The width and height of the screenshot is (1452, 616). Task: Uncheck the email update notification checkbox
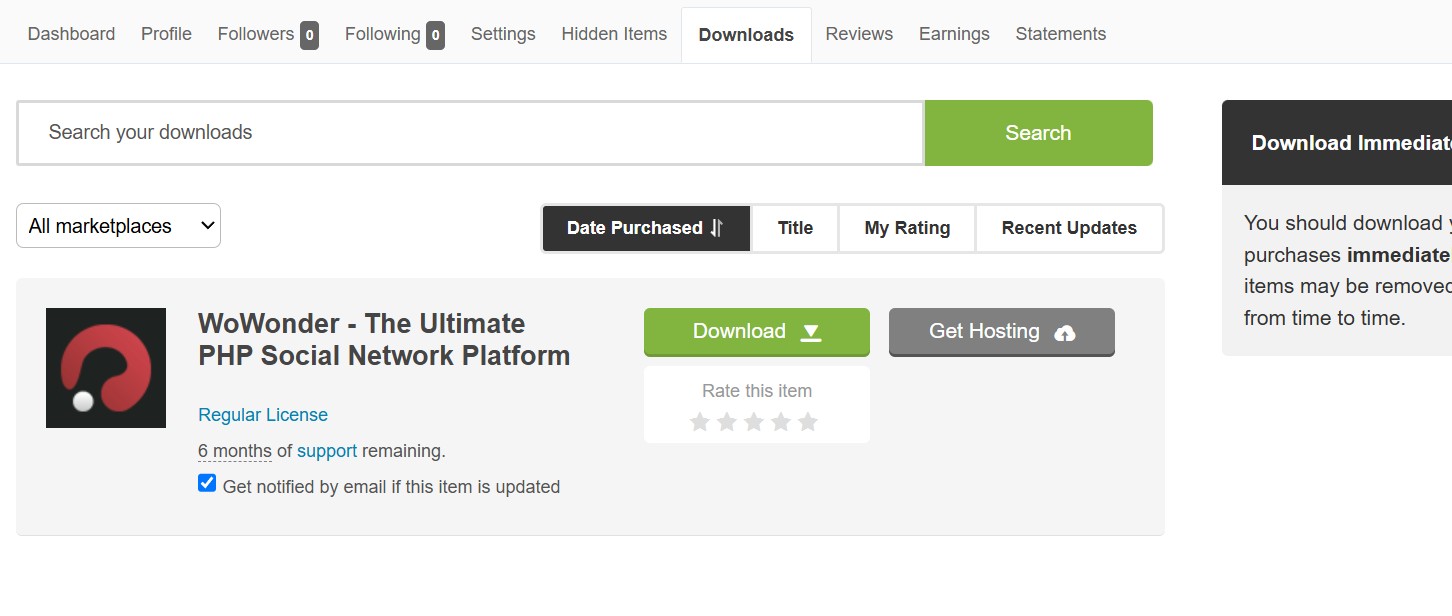pos(207,484)
